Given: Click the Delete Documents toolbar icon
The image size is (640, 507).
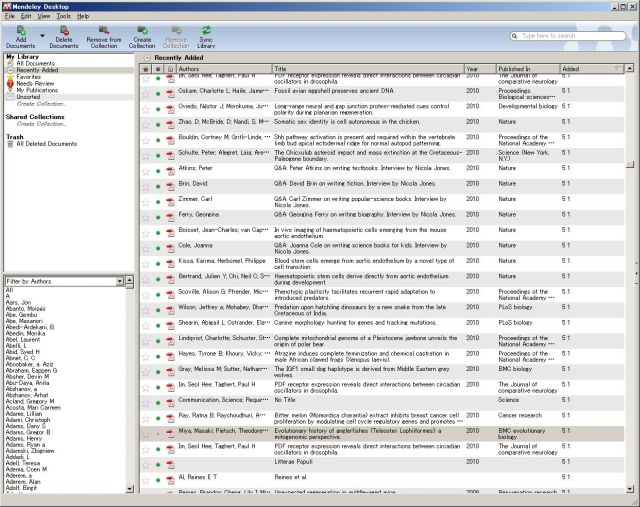Looking at the screenshot, I should (x=64, y=37).
